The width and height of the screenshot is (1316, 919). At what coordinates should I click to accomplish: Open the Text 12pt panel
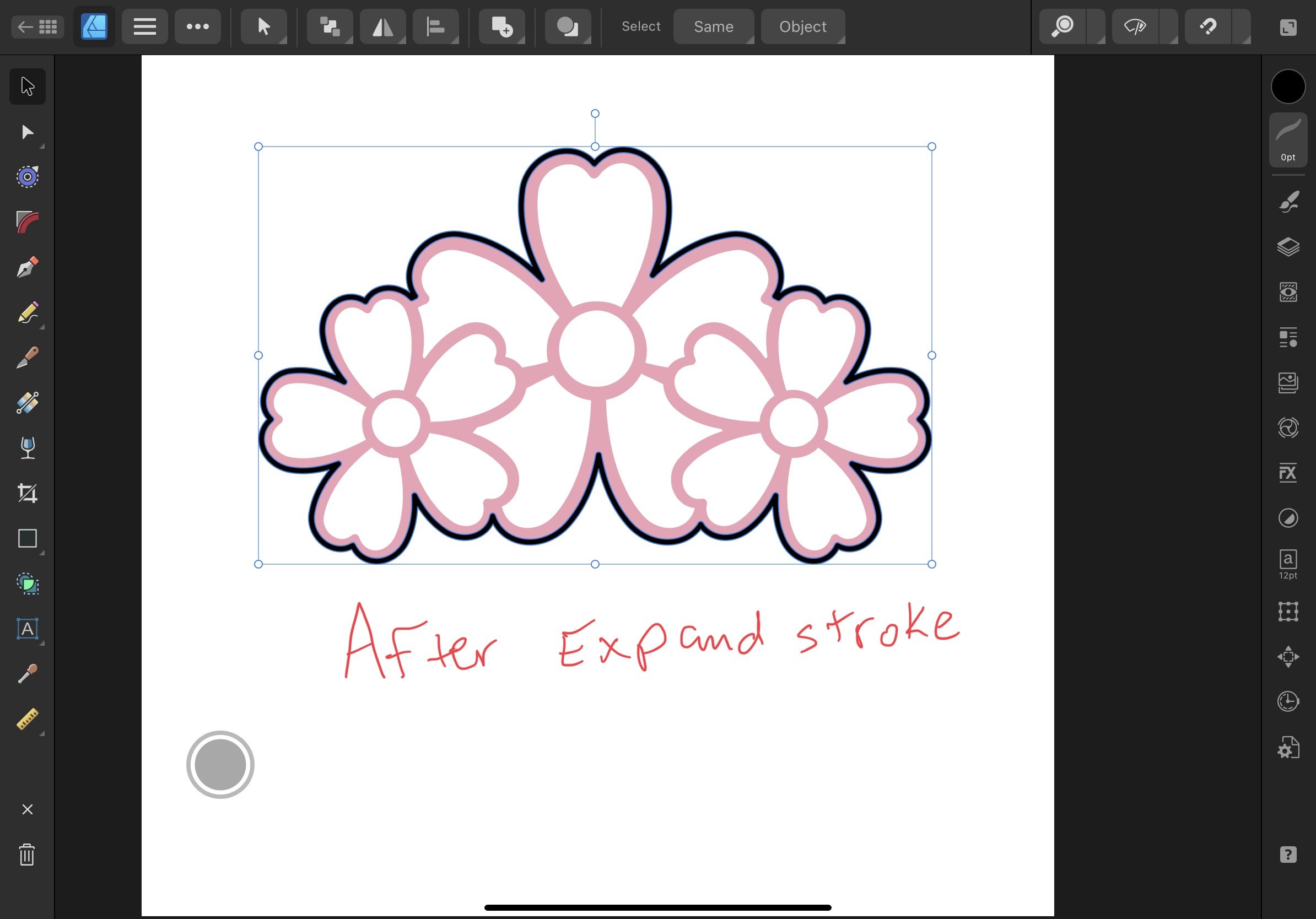tap(1288, 564)
